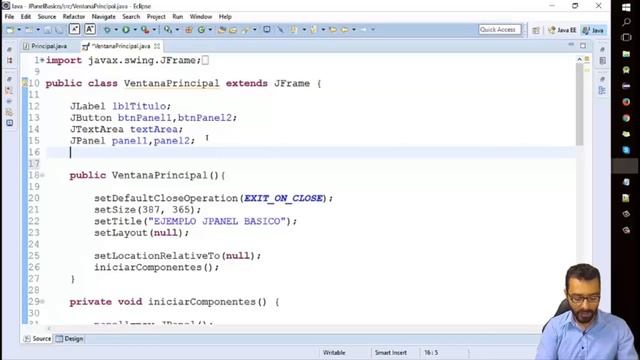Image resolution: width=640 pixels, height=360 pixels.
Task: Switch to the Principal.java editor tab
Action: point(45,46)
